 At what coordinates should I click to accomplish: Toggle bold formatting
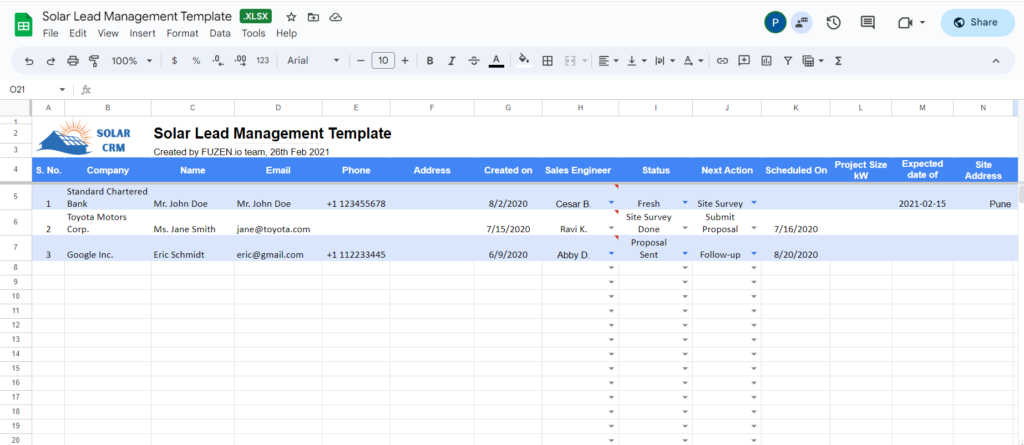[430, 61]
